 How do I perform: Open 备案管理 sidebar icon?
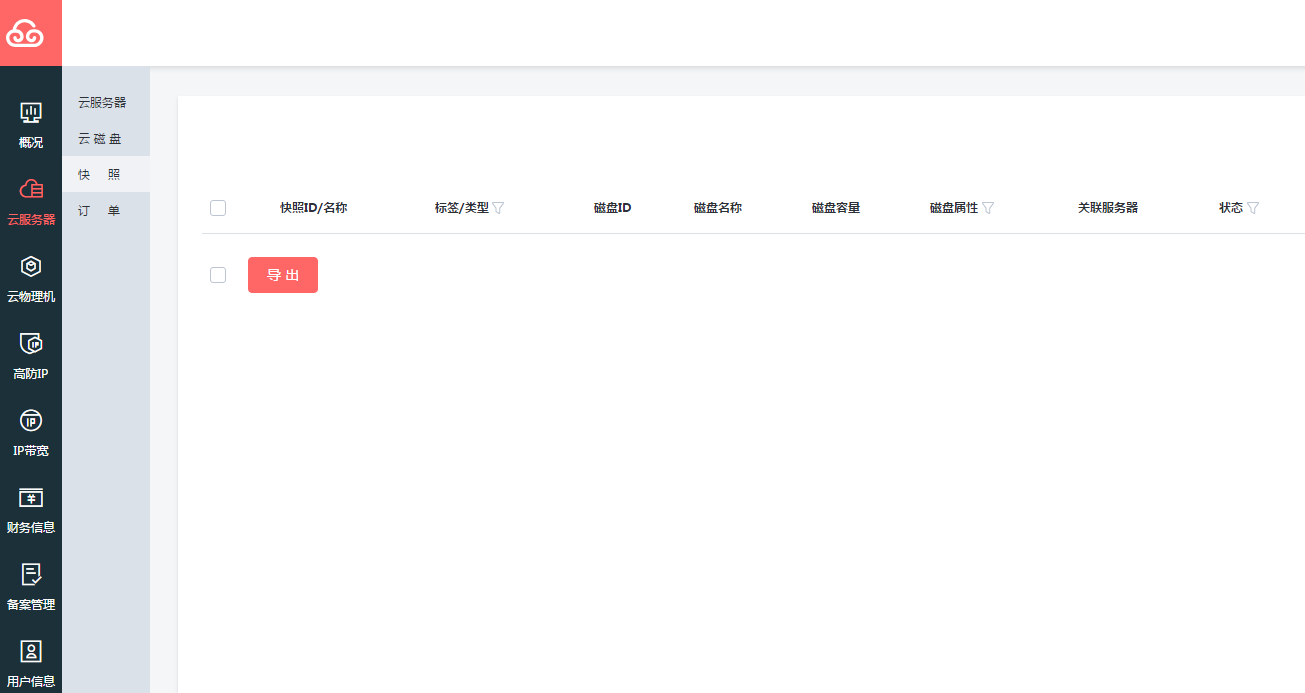click(31, 575)
